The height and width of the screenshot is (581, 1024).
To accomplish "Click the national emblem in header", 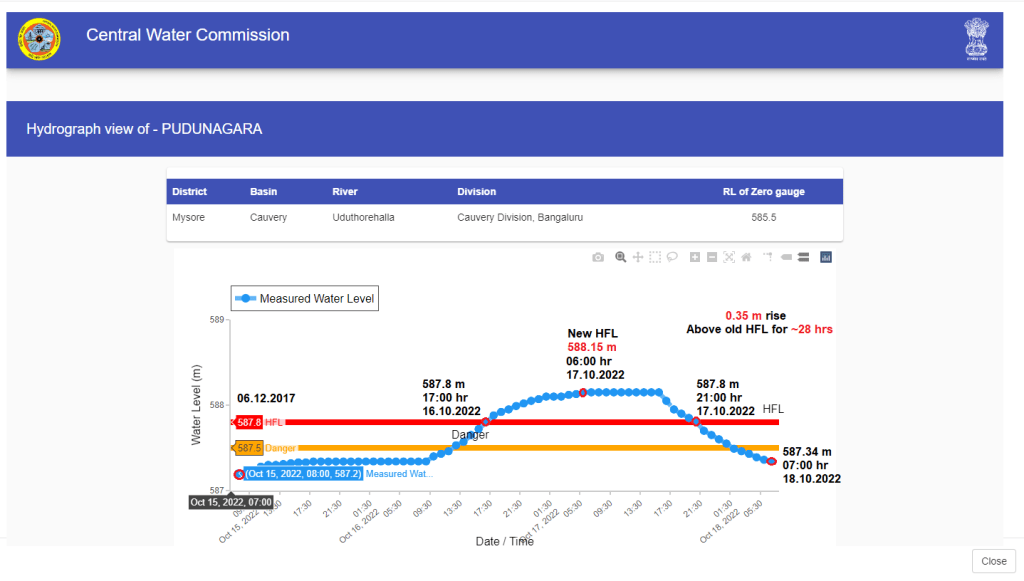I will [x=976, y=39].
